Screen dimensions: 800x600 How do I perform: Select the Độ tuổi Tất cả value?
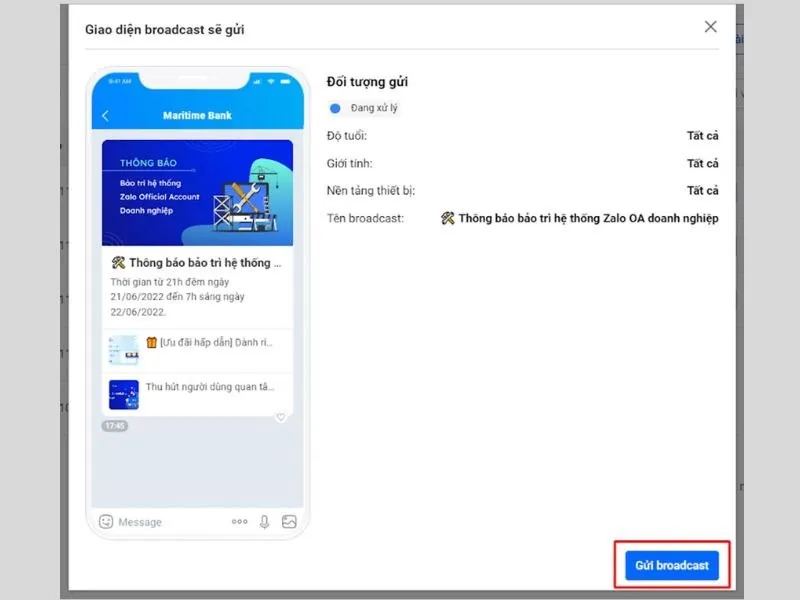703,136
